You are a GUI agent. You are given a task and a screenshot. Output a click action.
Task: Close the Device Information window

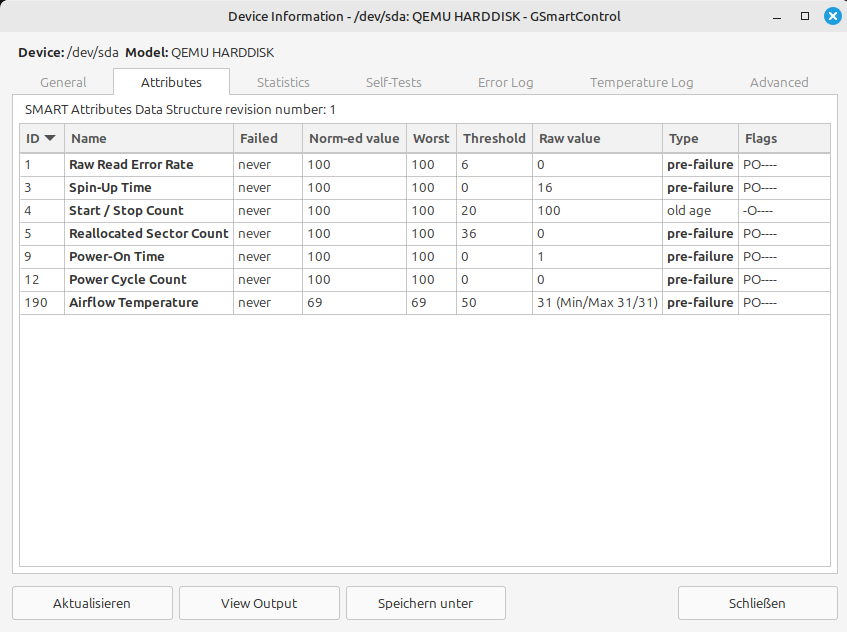tap(832, 17)
